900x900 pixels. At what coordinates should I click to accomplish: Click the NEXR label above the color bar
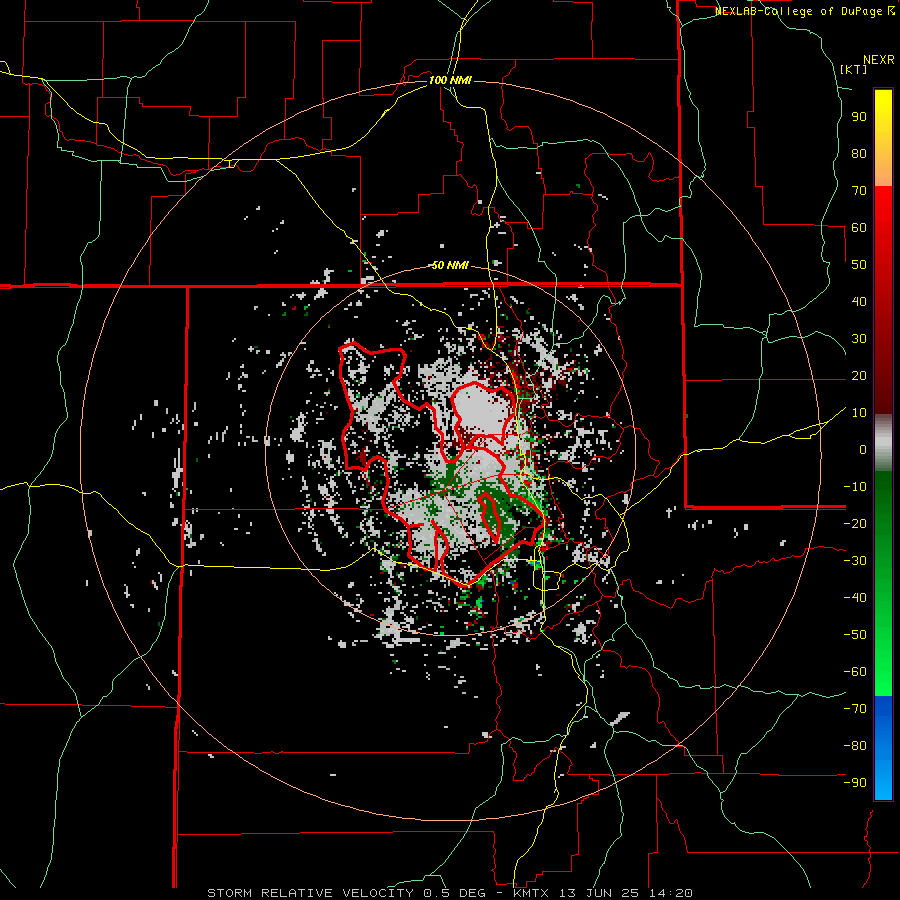coord(879,60)
